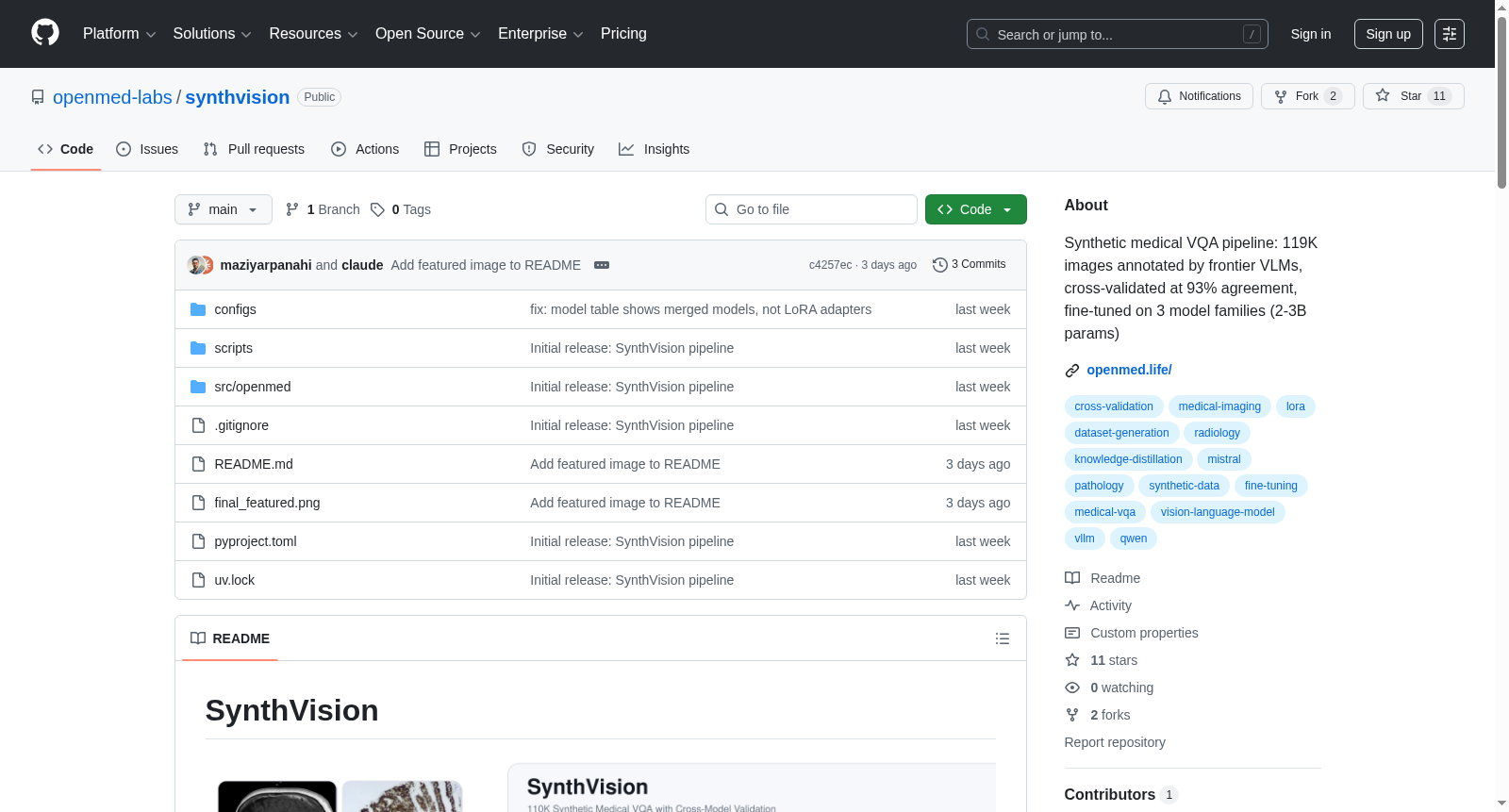
Task: Switch to the Actions tab
Action: (x=365, y=149)
